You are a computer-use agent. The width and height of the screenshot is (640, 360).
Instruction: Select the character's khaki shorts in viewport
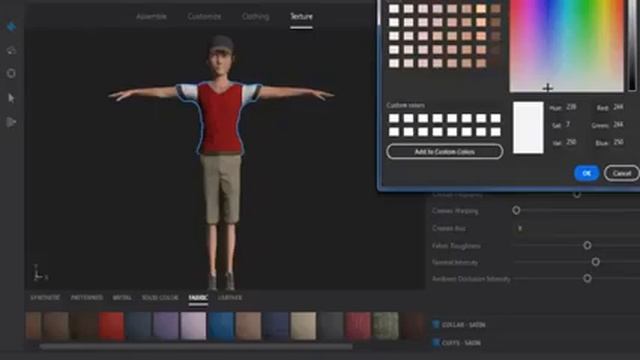click(x=221, y=189)
